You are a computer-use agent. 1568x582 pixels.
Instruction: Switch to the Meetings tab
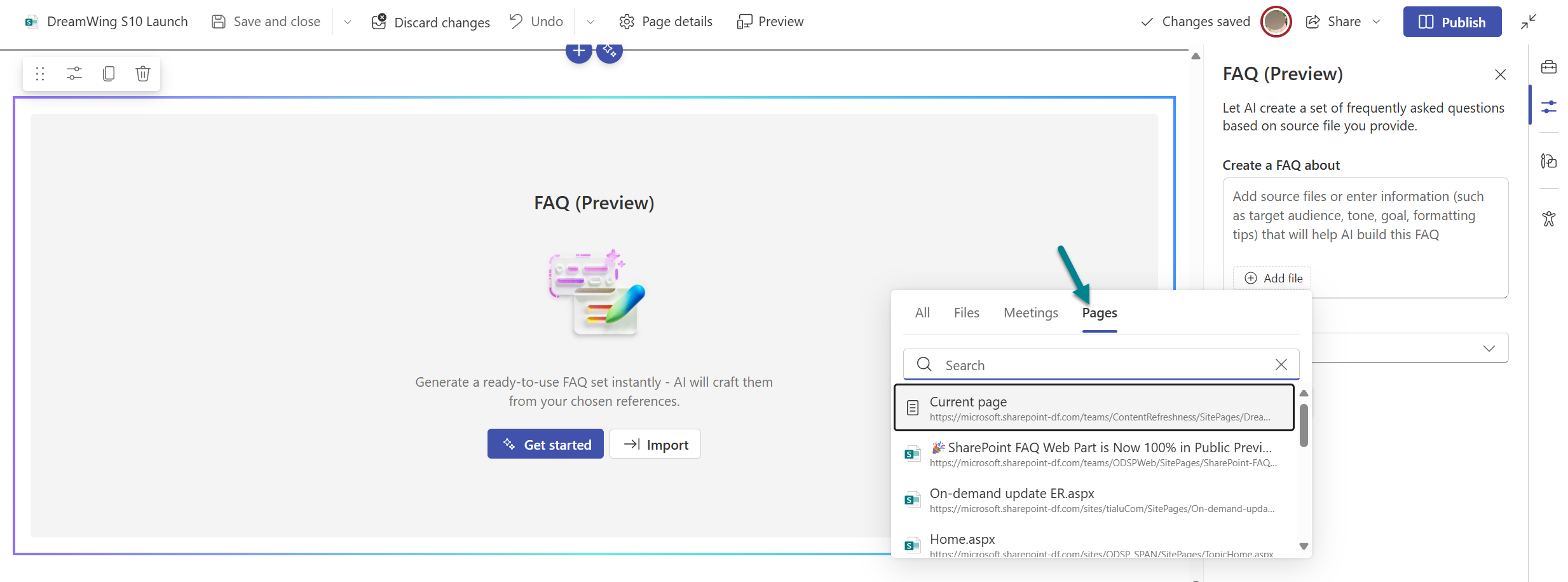(1030, 313)
